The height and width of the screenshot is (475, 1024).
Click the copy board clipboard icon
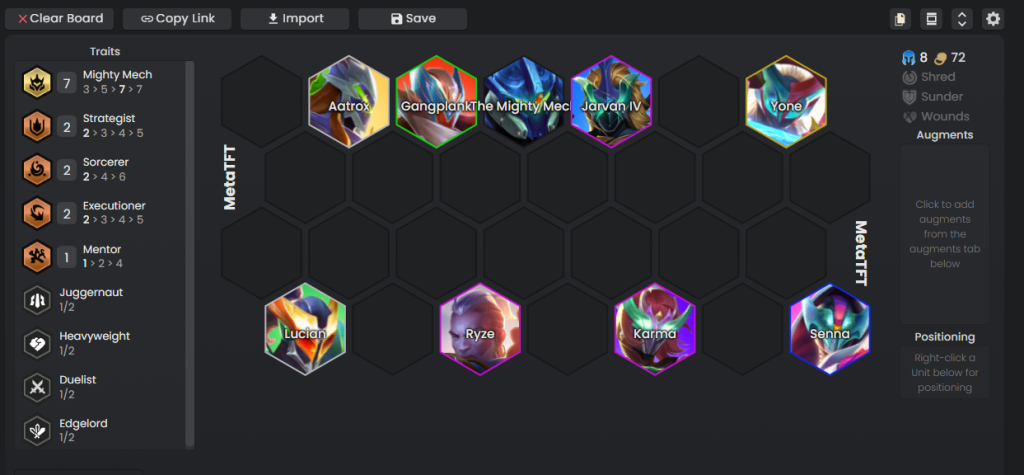900,19
